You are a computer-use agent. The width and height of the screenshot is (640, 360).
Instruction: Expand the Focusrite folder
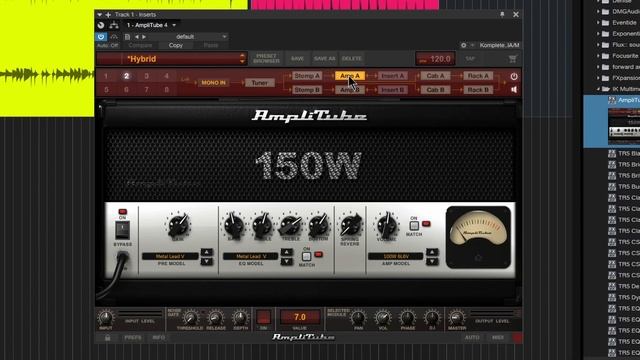(598, 56)
